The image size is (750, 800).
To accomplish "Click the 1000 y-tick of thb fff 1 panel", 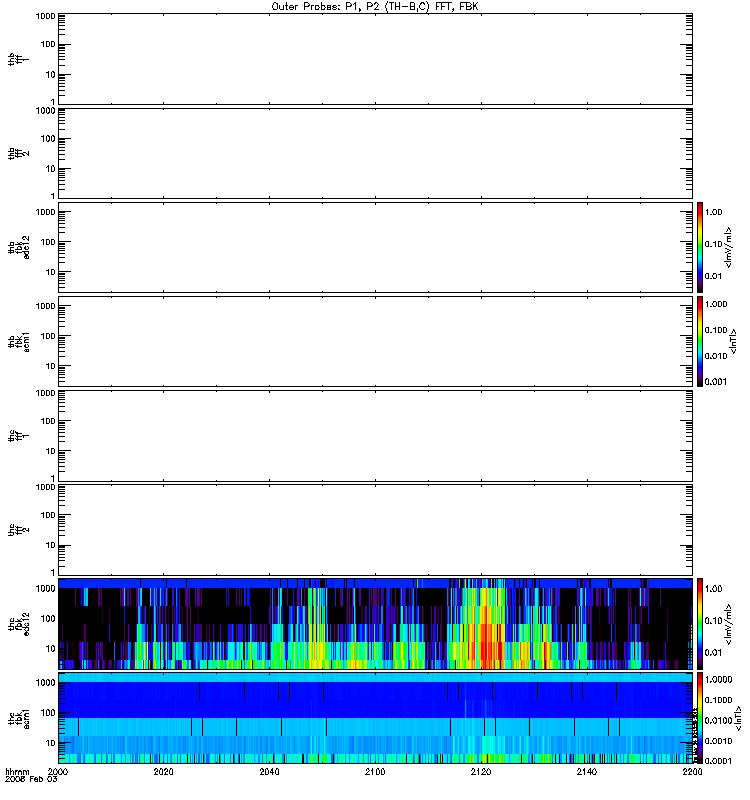I will tap(45, 16).
